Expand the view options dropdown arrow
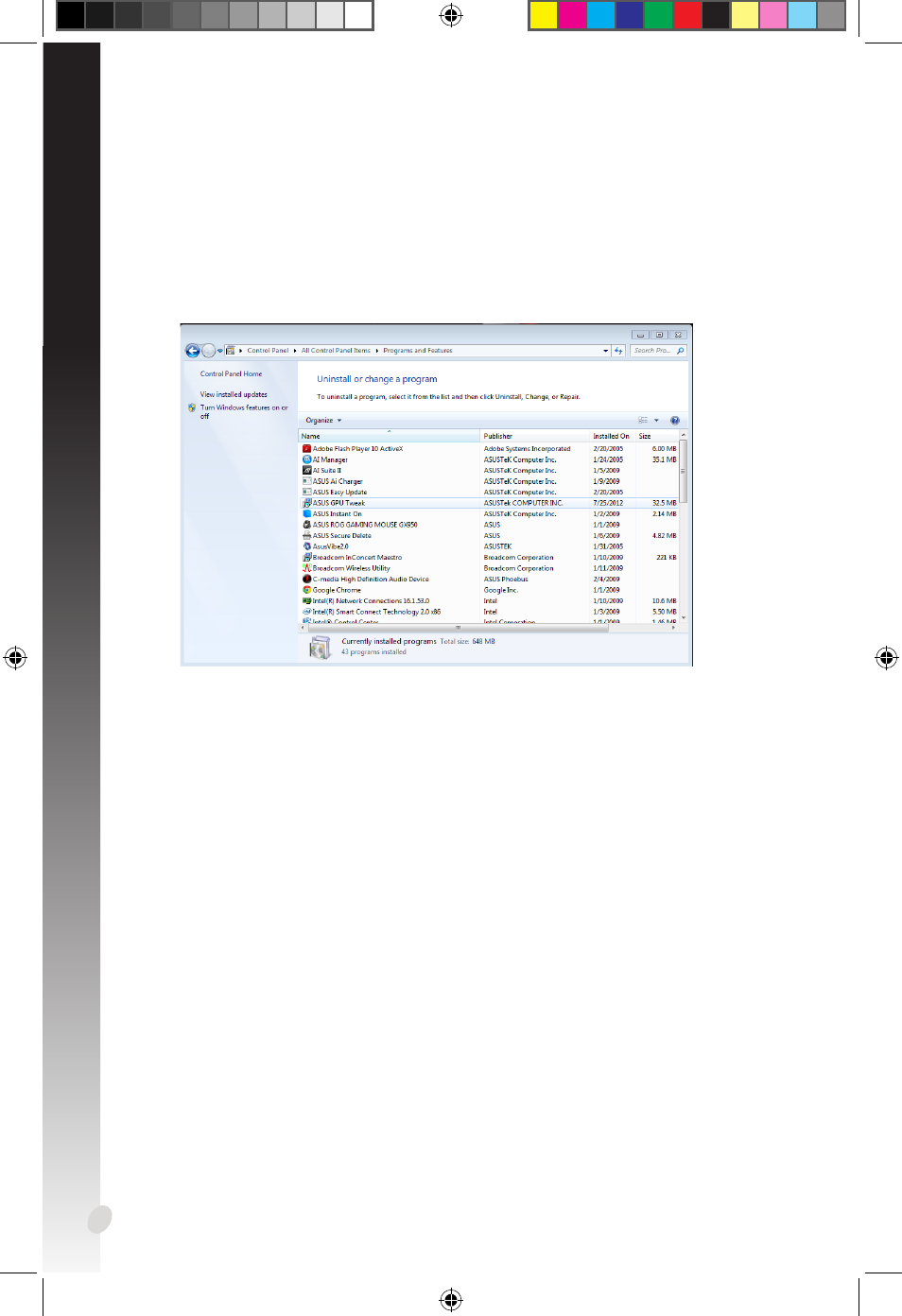 [x=656, y=421]
